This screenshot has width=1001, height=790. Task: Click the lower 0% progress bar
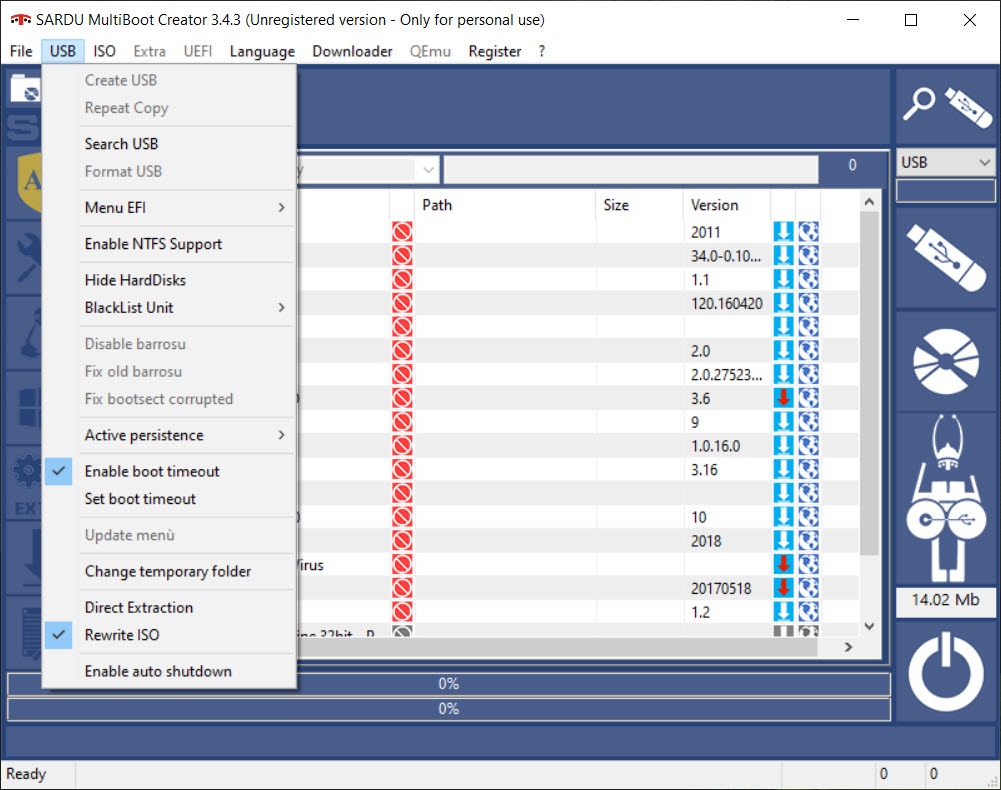coord(449,709)
